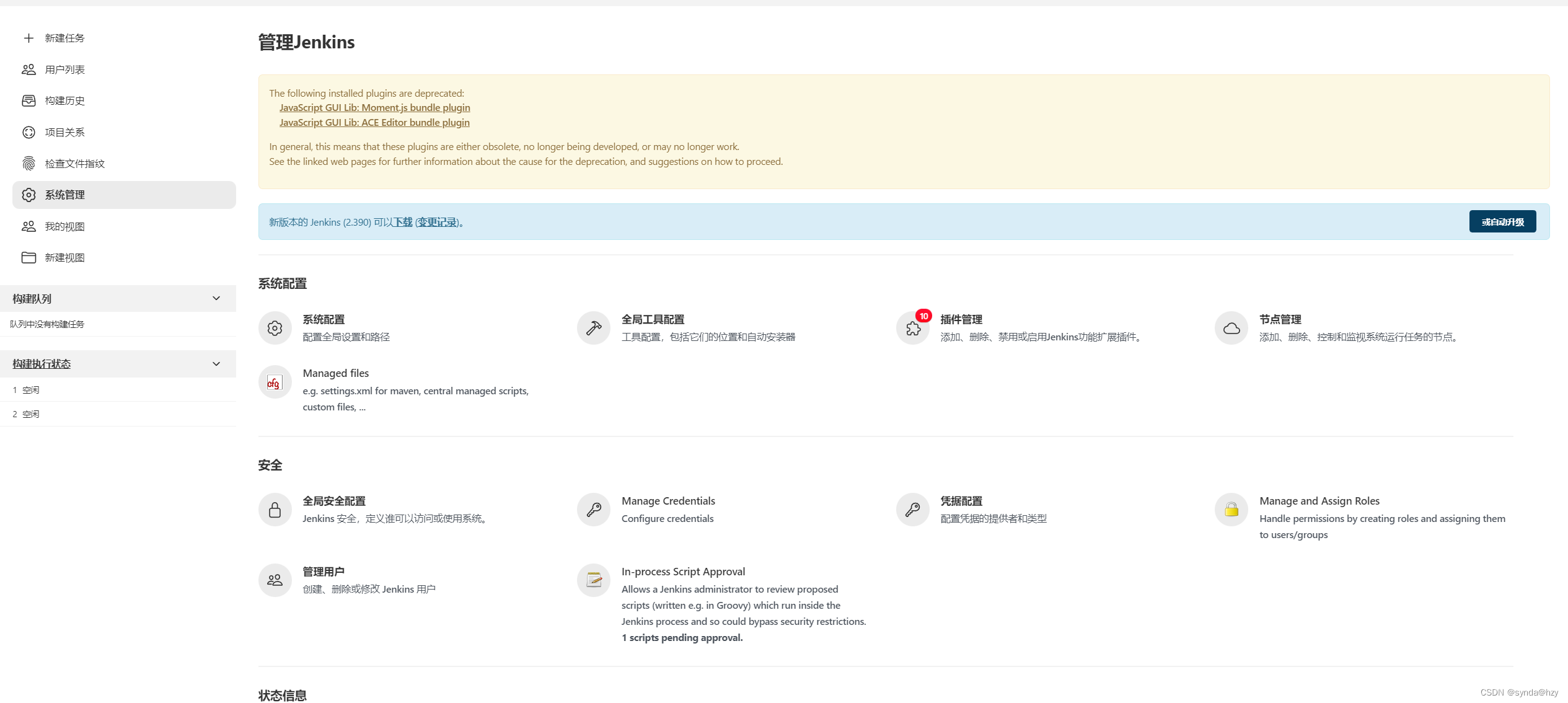This screenshot has width=1568, height=703.
Task: Open the 管理用户 card title
Action: pyautogui.click(x=324, y=572)
